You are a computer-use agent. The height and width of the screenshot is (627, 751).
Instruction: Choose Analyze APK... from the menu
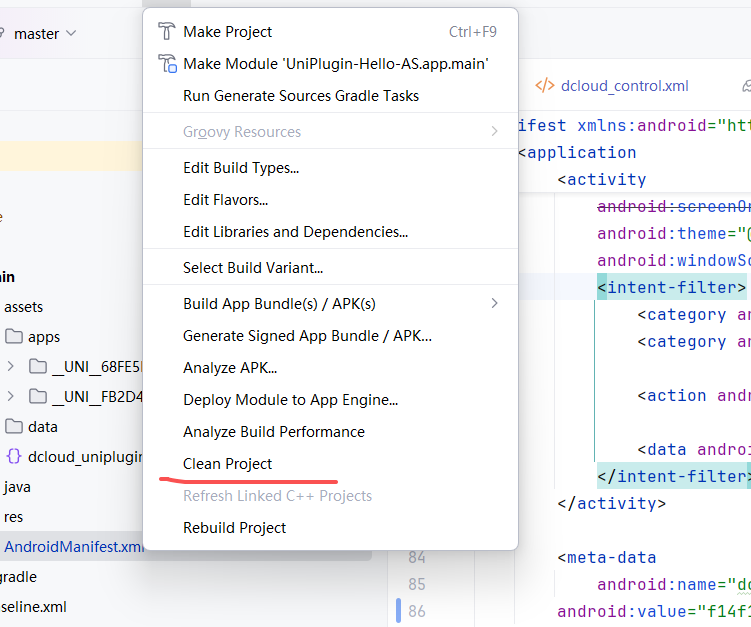230,368
